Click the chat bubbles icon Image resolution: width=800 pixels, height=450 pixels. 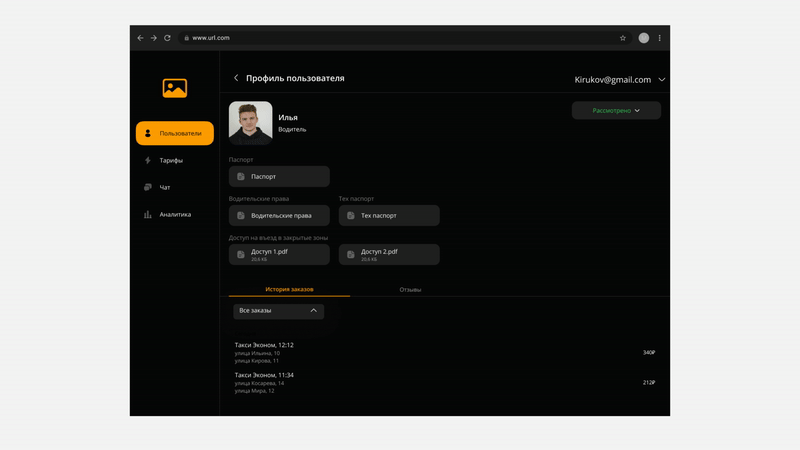point(148,187)
